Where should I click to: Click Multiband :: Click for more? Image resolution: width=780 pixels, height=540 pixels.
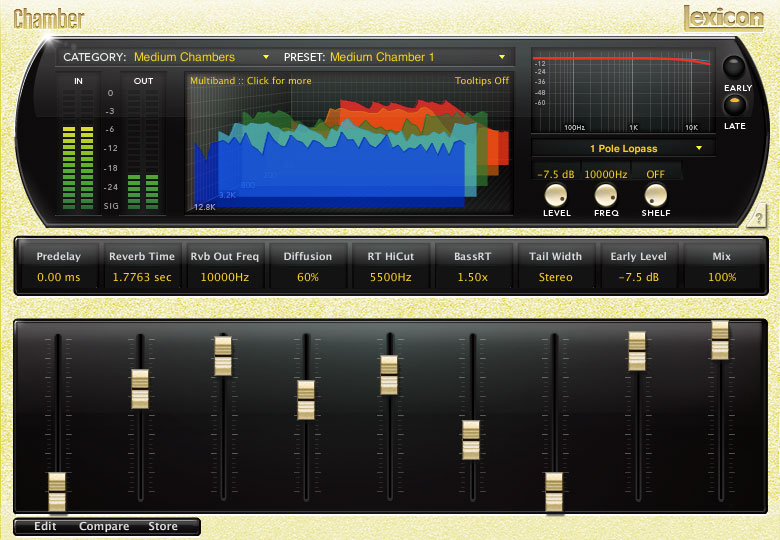251,81
